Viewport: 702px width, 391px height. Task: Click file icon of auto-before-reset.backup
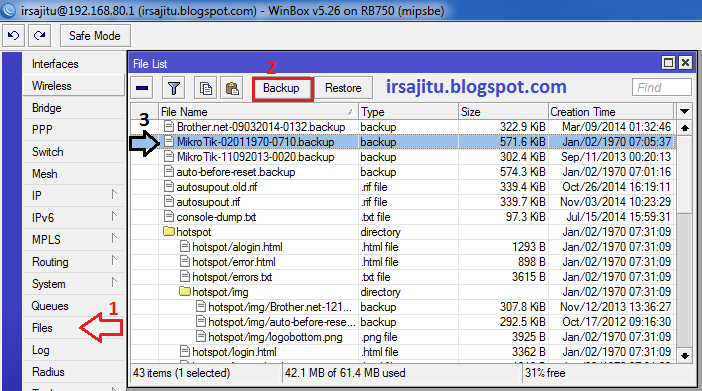point(169,172)
